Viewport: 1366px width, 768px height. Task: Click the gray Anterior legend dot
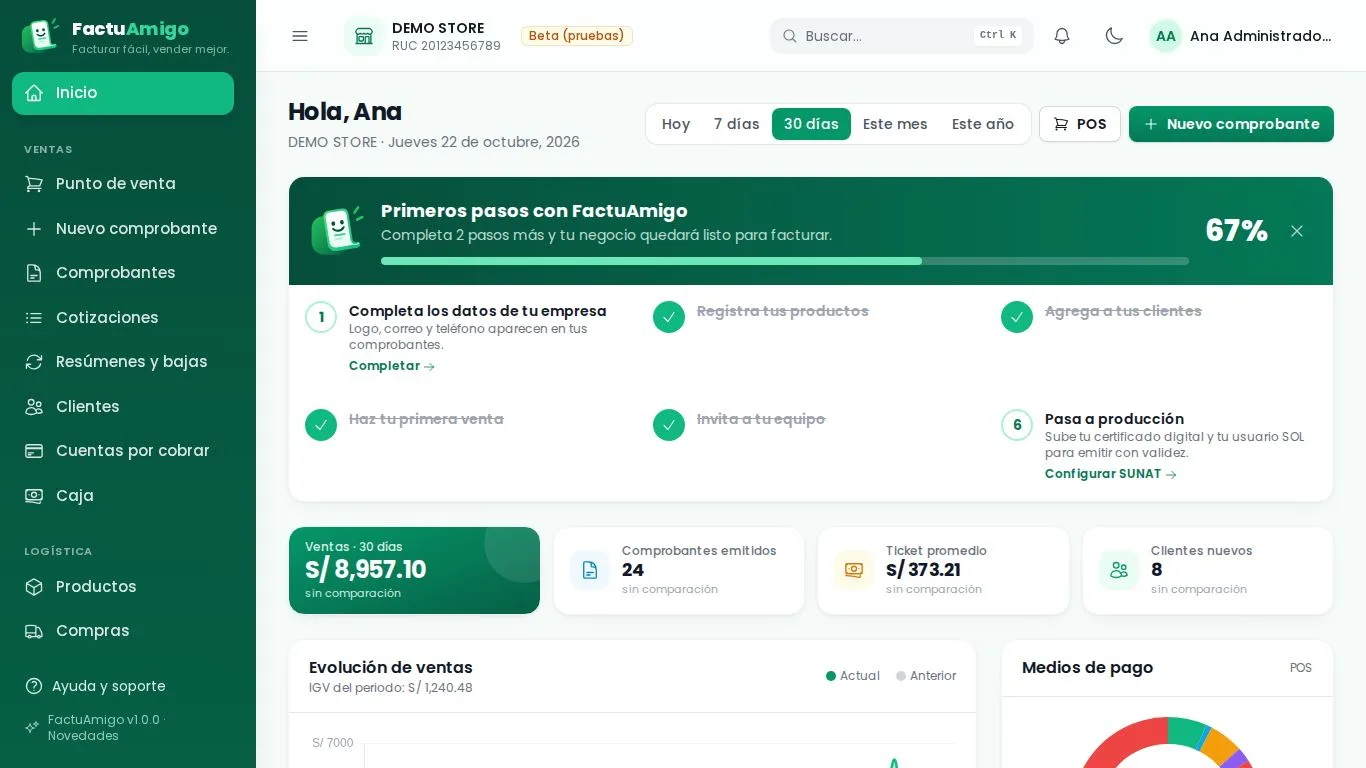click(901, 676)
